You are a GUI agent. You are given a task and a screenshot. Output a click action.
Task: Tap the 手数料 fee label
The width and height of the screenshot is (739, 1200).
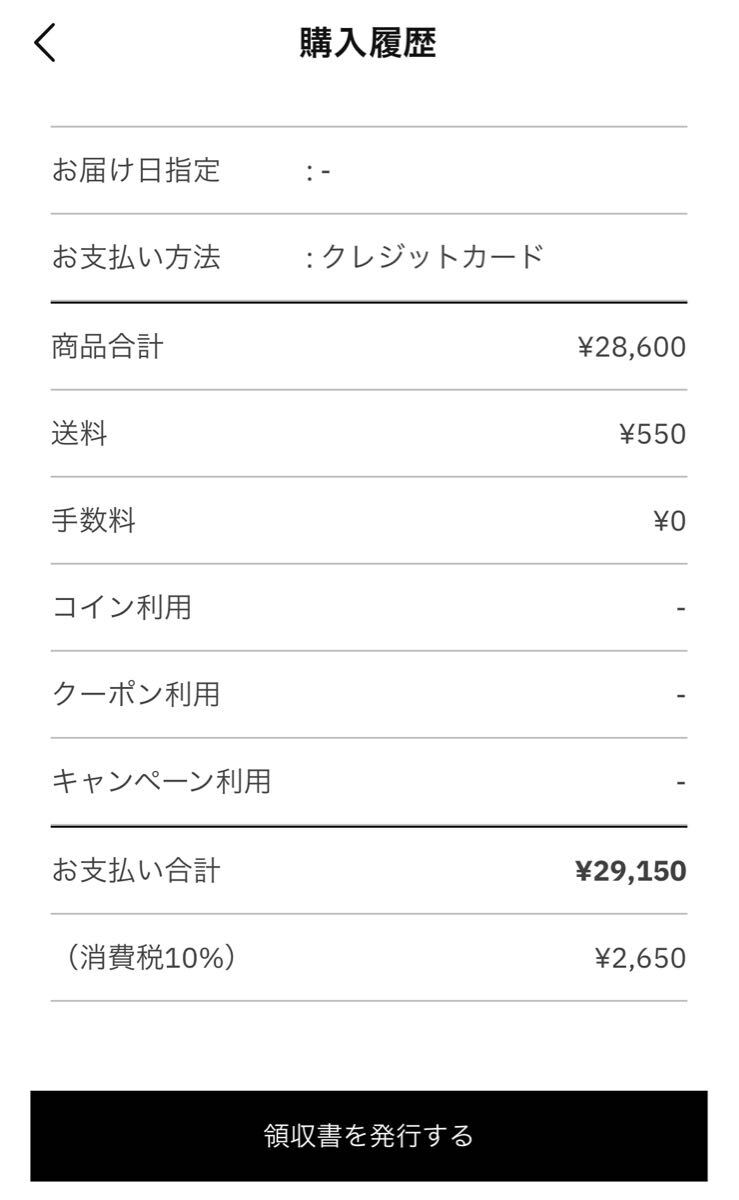93,521
